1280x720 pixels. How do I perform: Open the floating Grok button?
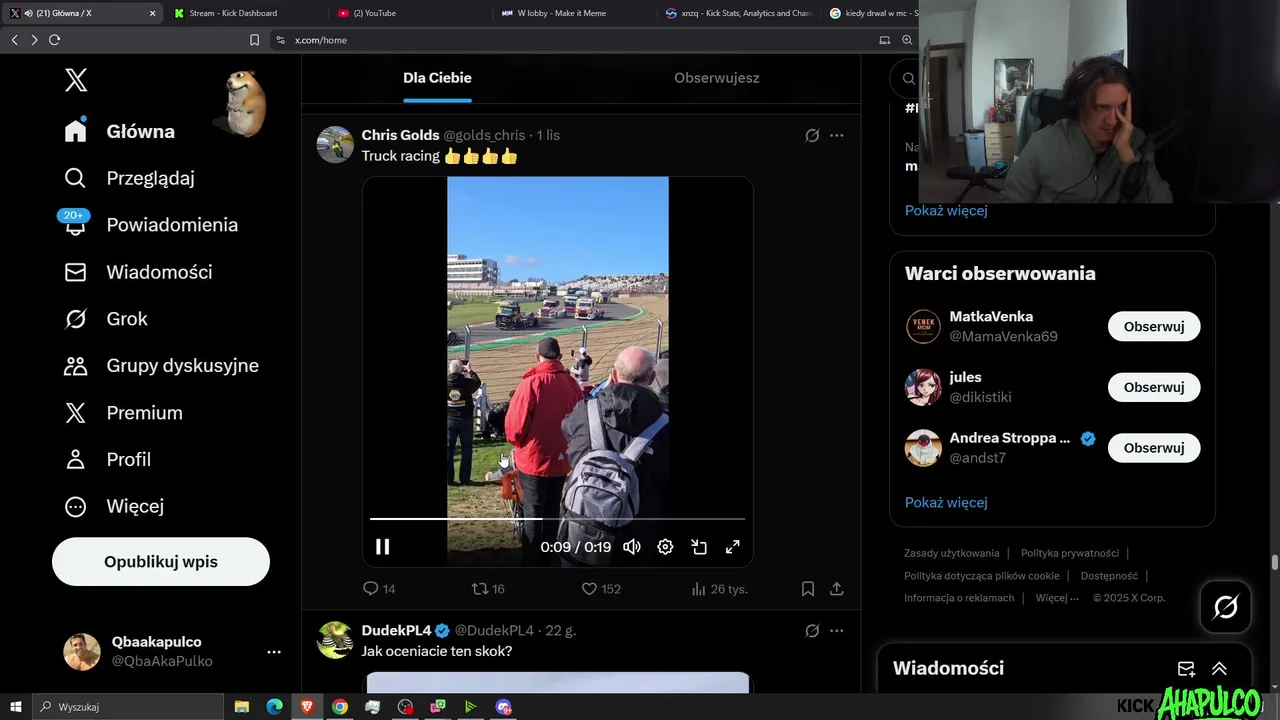point(1225,607)
